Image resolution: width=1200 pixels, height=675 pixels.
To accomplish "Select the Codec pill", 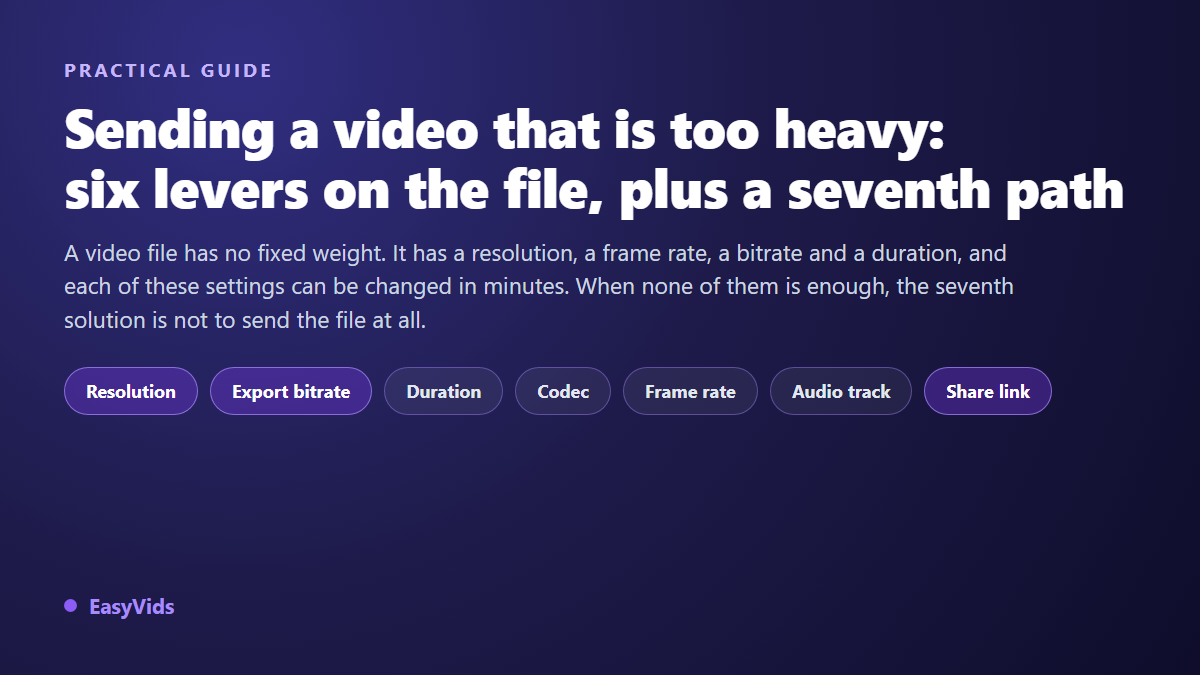I will pos(563,391).
